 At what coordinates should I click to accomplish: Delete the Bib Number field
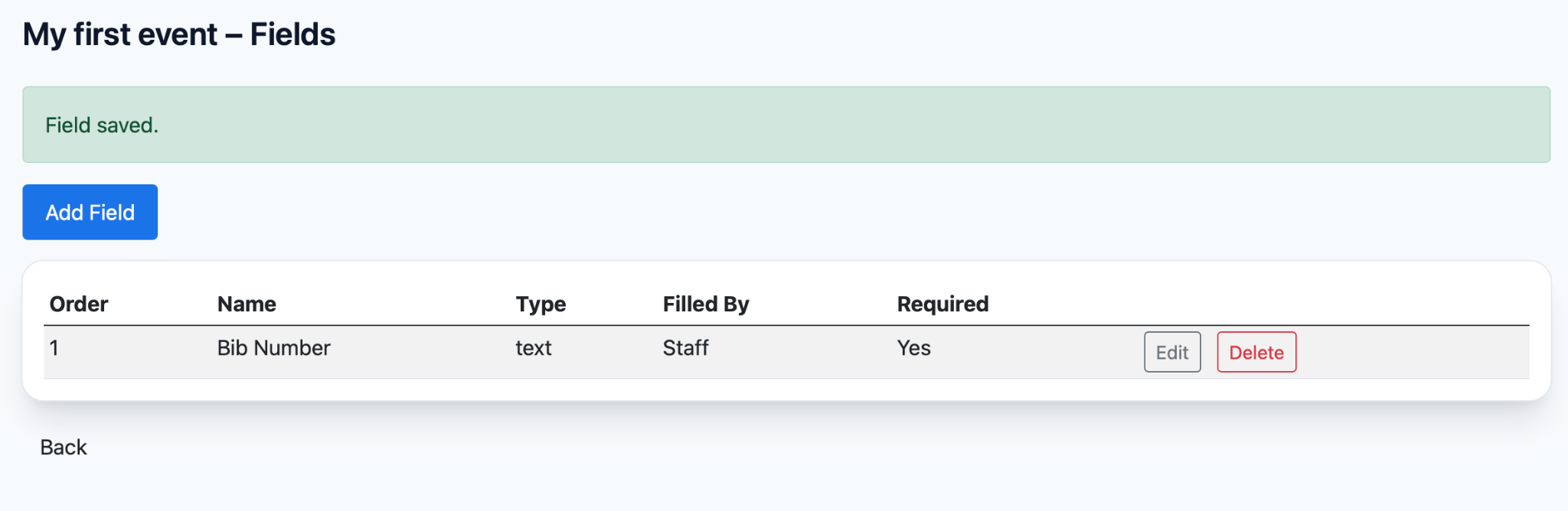point(1256,352)
